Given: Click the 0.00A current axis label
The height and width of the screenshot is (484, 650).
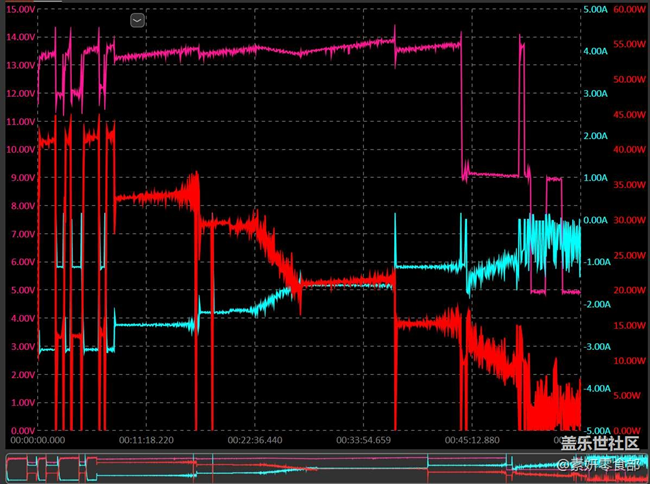Looking at the screenshot, I should 597,220.
